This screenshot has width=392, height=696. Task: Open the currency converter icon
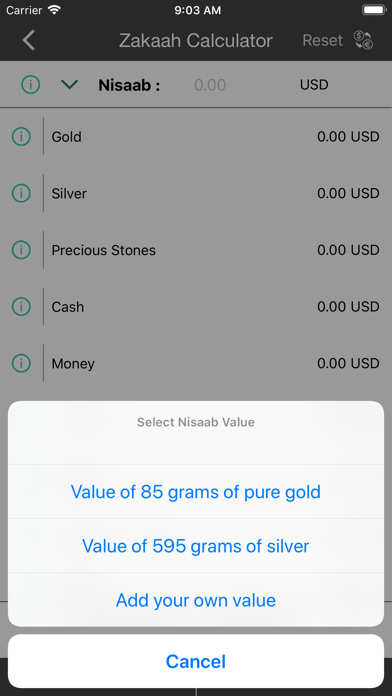point(364,40)
